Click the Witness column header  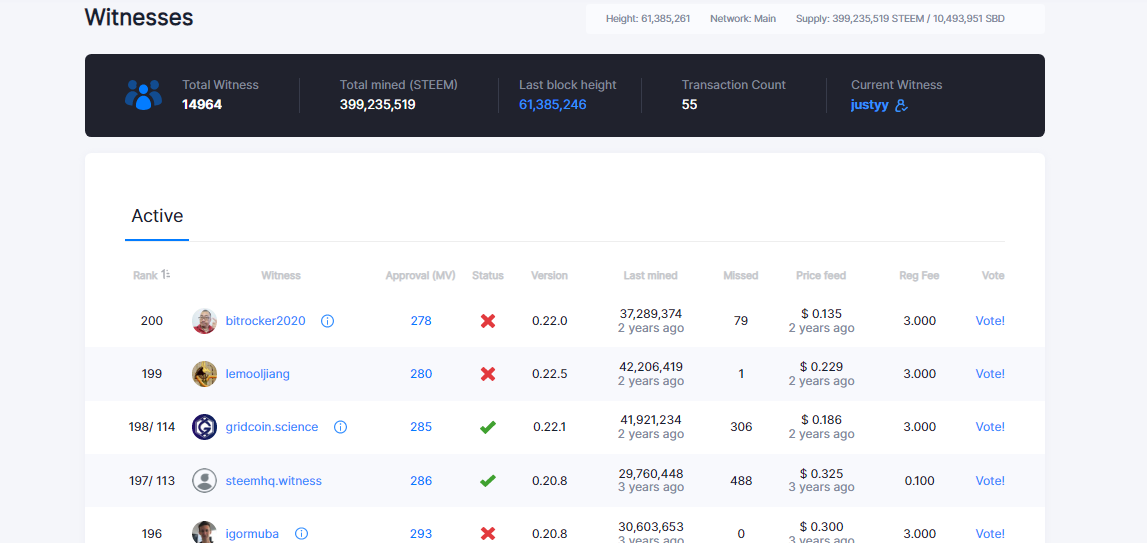tap(281, 276)
